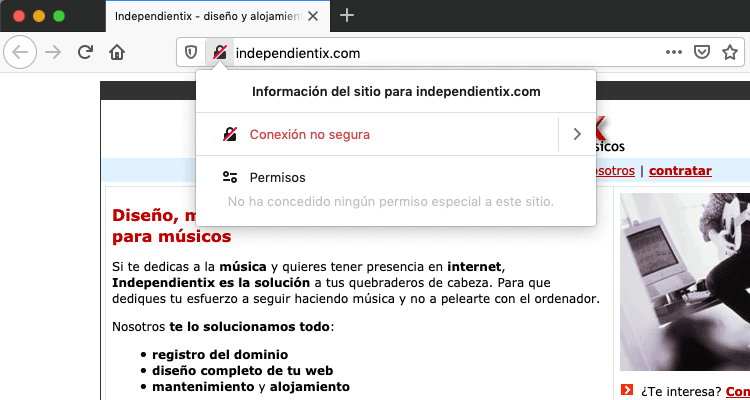Click 'No ha concedido ningún permiso' text
The image size is (750, 400).
(x=390, y=202)
